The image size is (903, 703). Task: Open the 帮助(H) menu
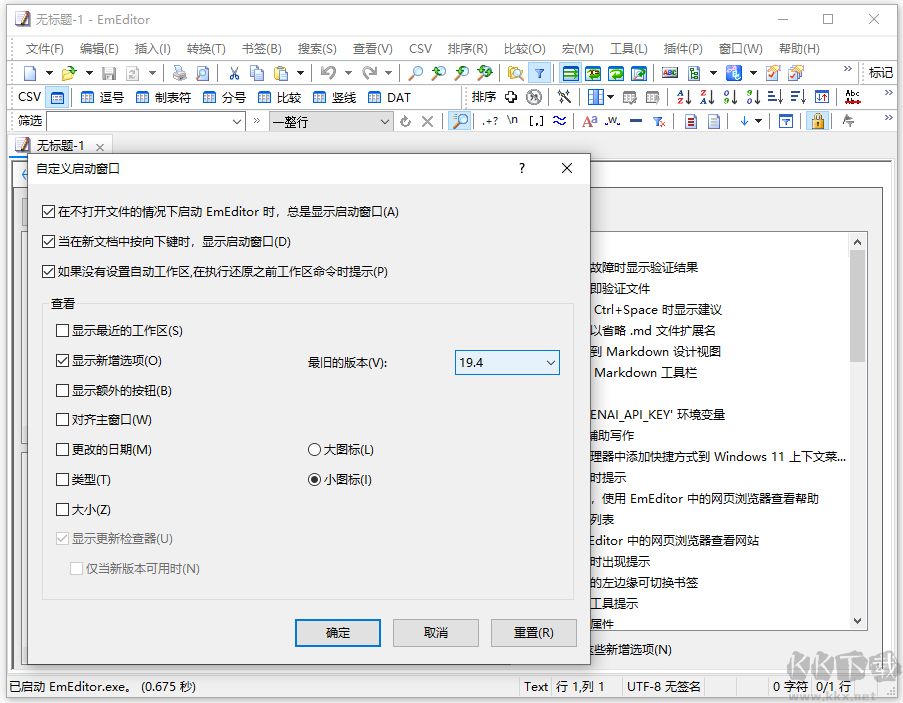[799, 49]
